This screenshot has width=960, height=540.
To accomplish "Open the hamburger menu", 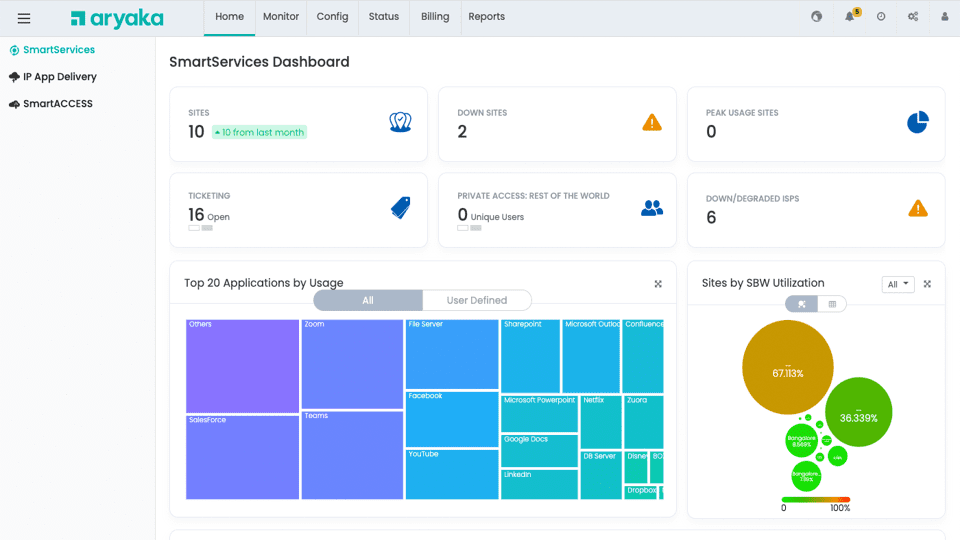I will (24, 18).
